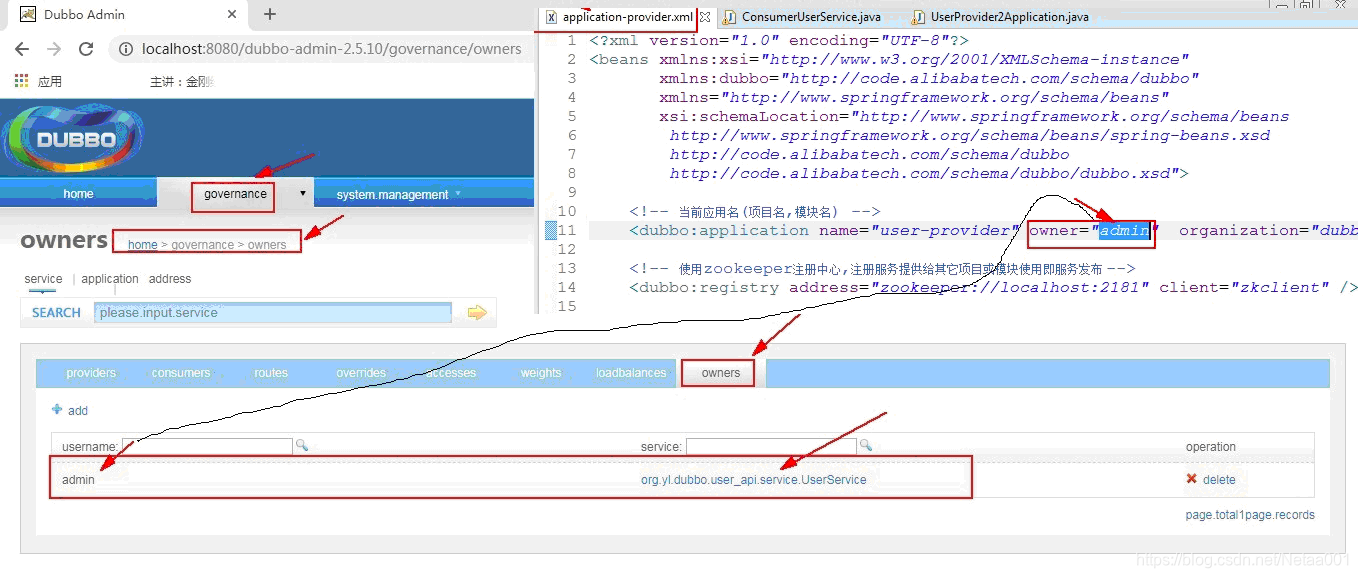1358x578 pixels.
Task: Open the org.yl.dubbo.user_api.service.UserService link
Action: (754, 480)
